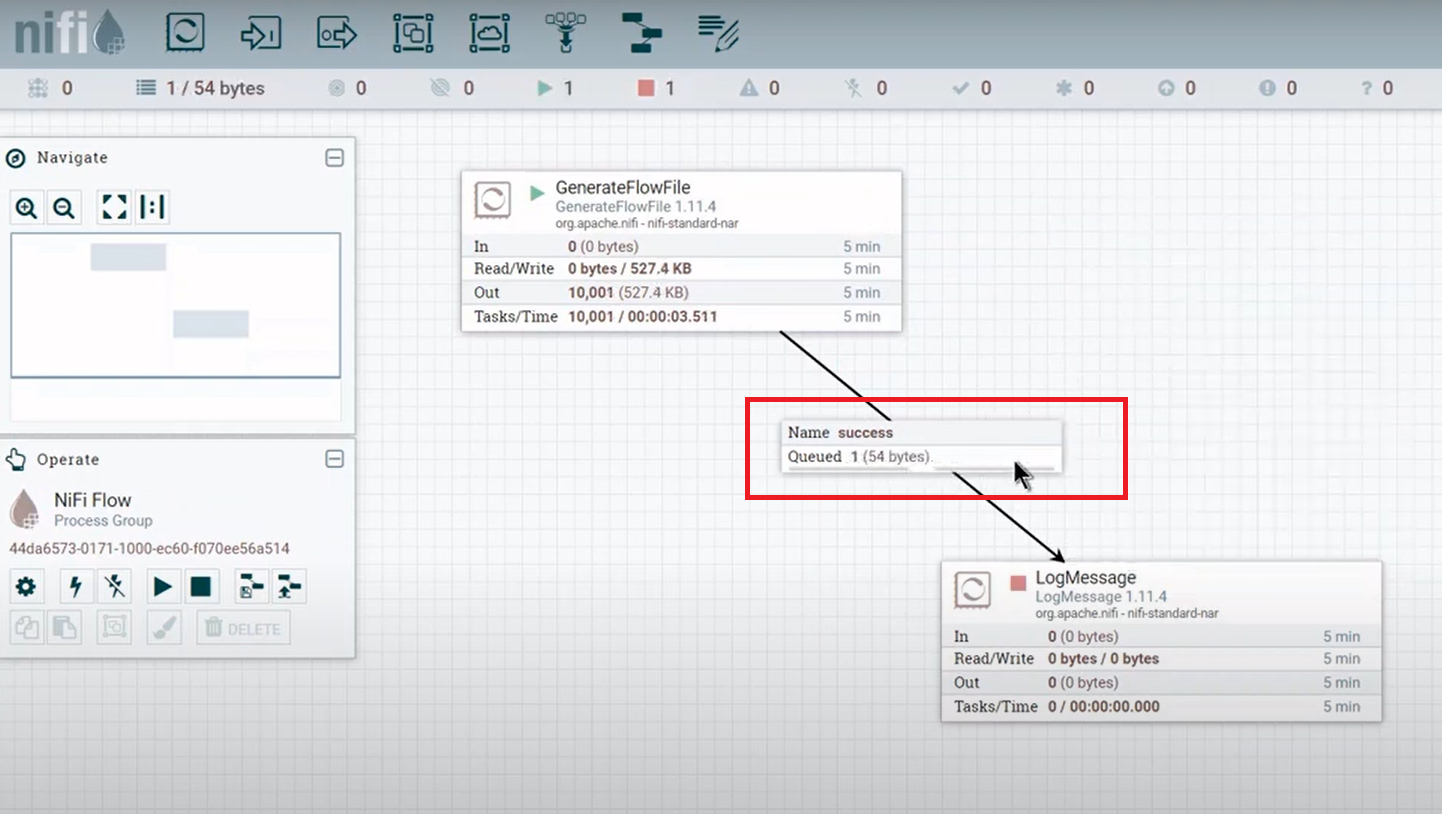Select the Input Port toolbar icon
Screen dimensions: 1442x814
(x=261, y=34)
